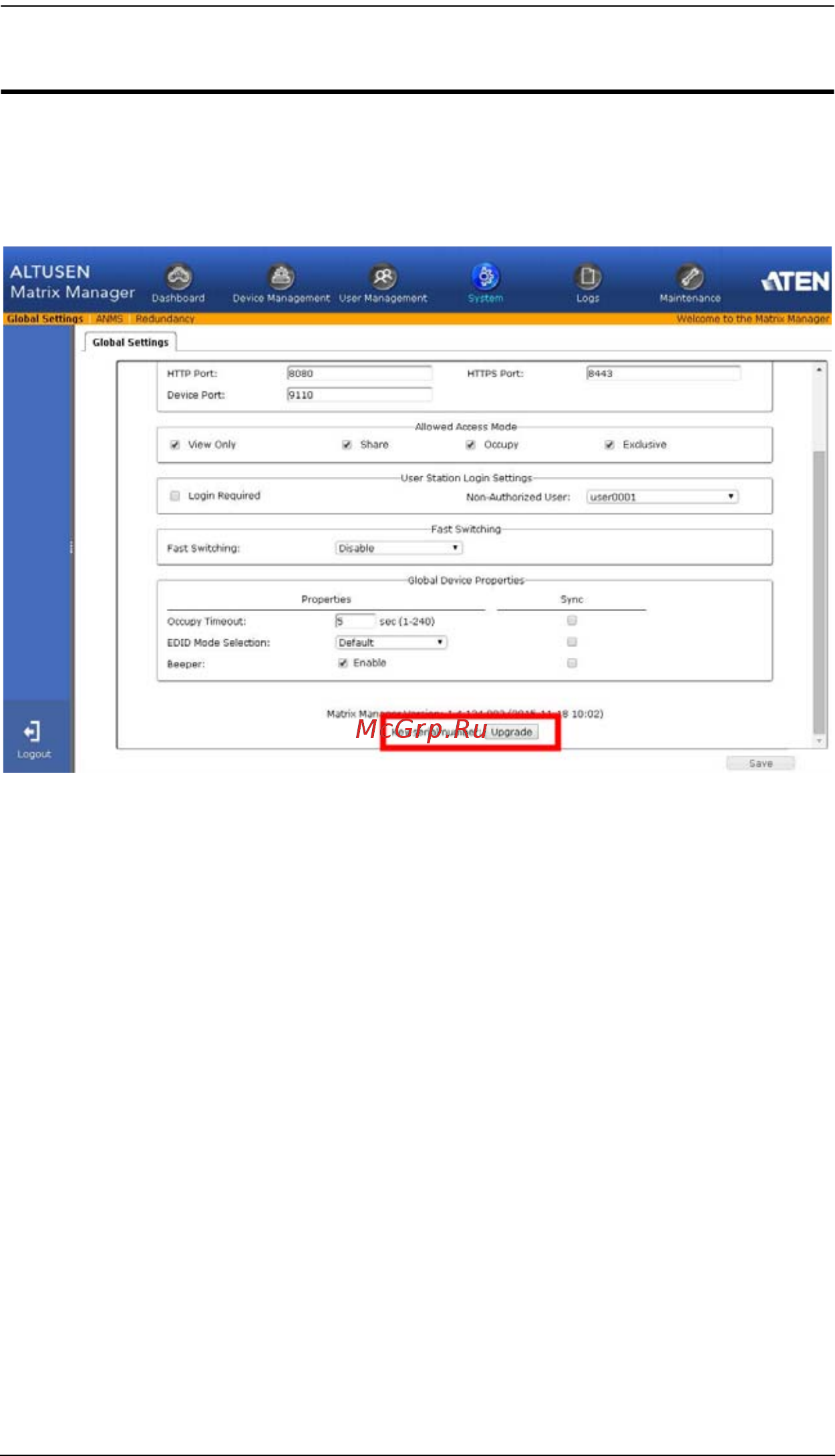Open the Device Management icon
This screenshot has width=835, height=1456.
(281, 277)
